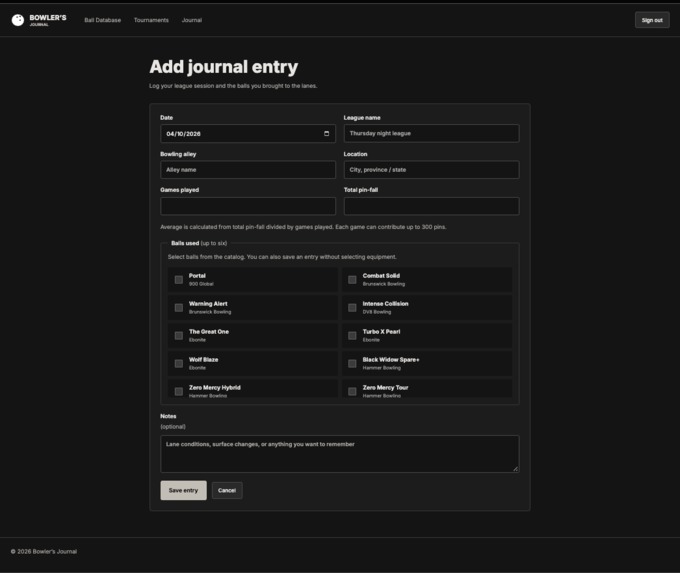680x573 pixels.
Task: Click the Sign out button
Action: (x=652, y=20)
